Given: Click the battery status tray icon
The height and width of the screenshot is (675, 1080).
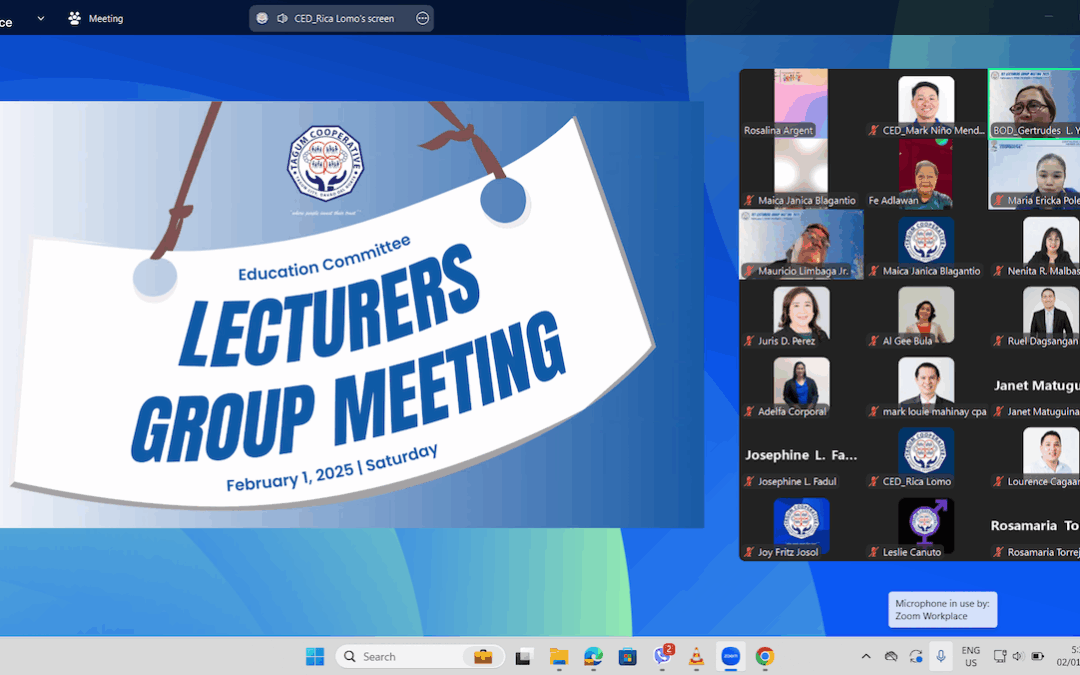Looking at the screenshot, I should tap(1037, 656).
